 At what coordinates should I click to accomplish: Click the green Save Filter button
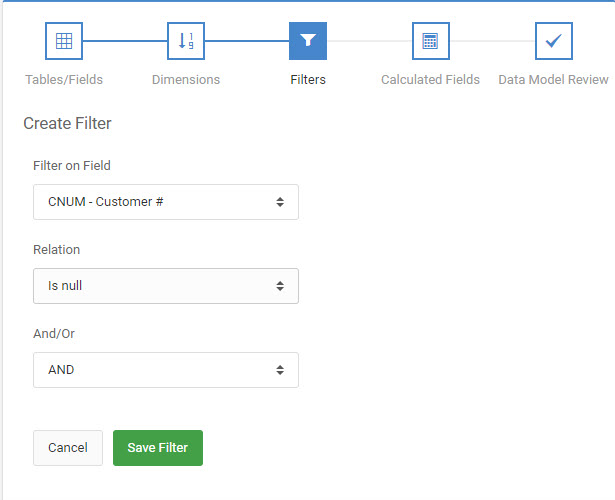(158, 448)
